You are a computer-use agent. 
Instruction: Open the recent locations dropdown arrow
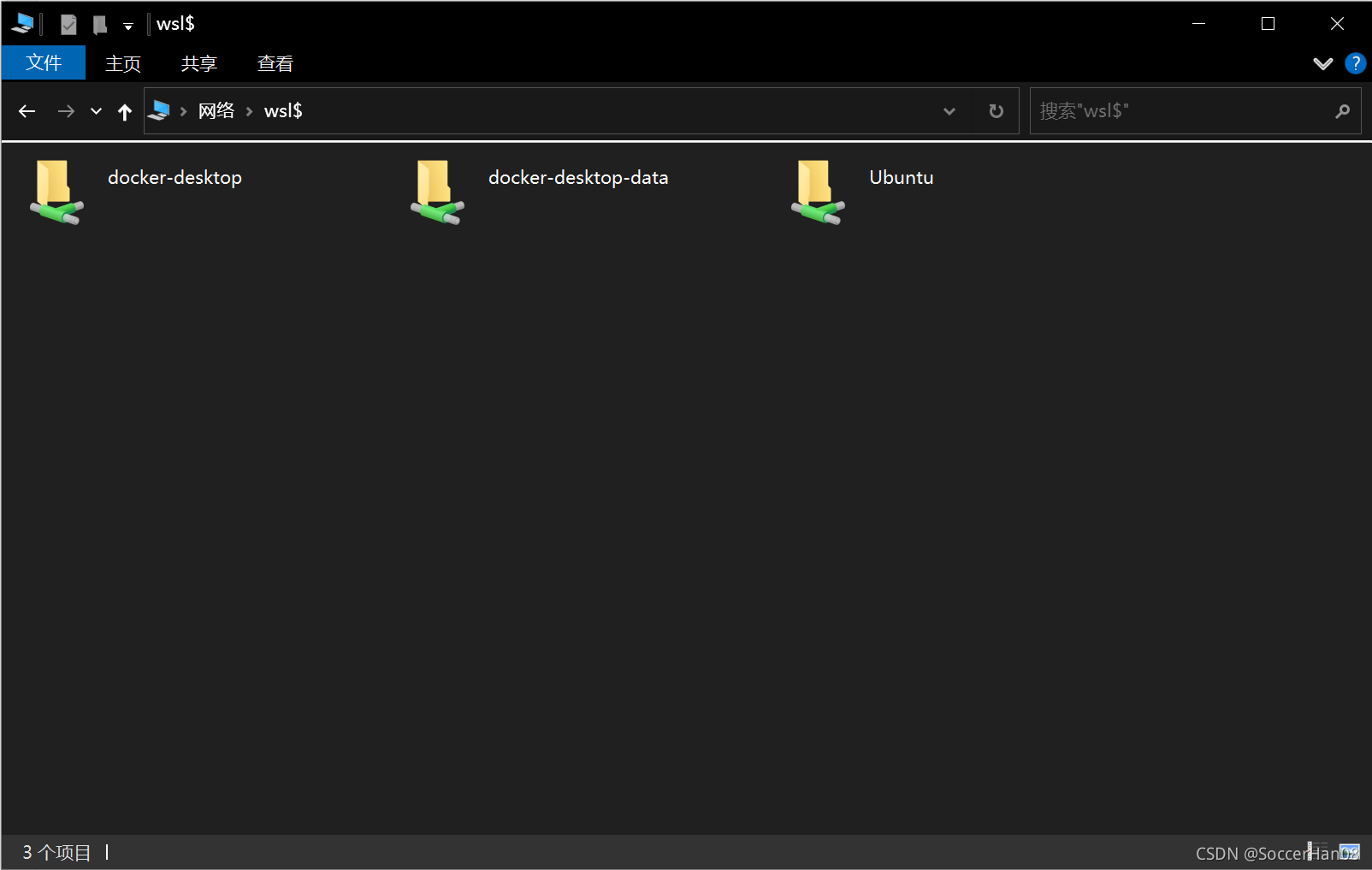[x=96, y=111]
